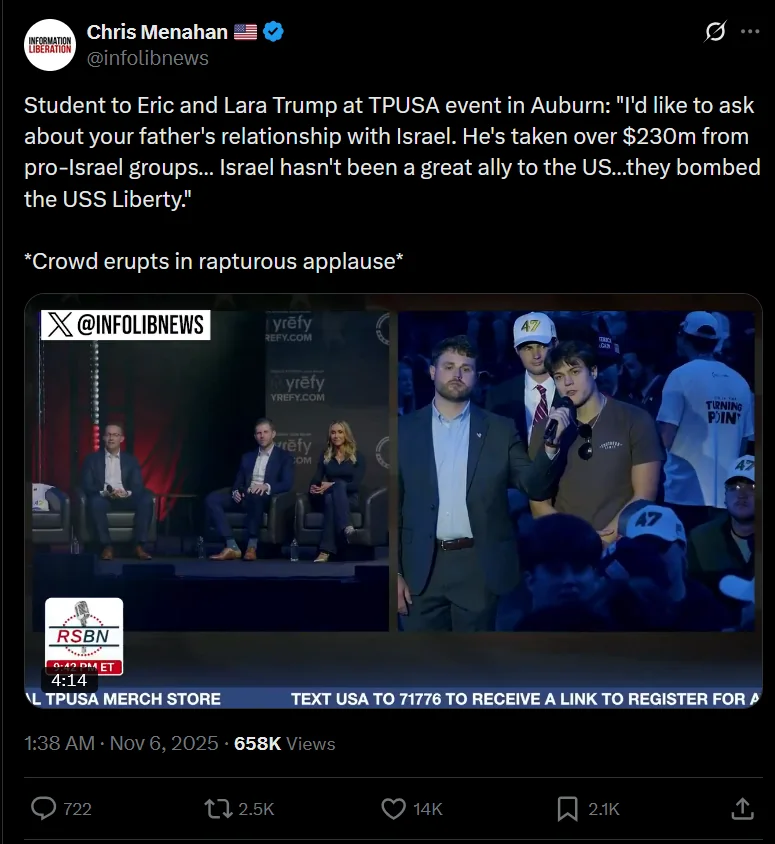
Task: Click the blue verified checkmark badge
Action: click(x=273, y=32)
